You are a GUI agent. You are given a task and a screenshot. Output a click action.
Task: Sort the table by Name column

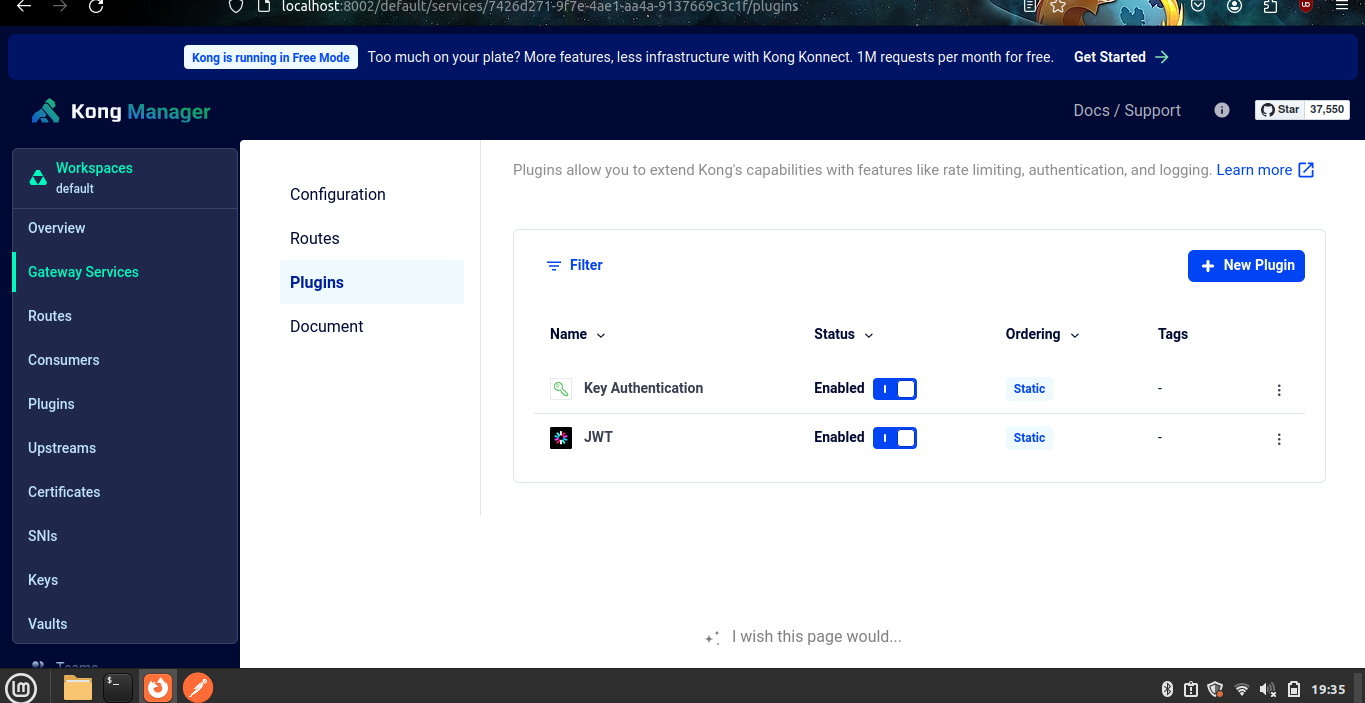[x=578, y=334]
